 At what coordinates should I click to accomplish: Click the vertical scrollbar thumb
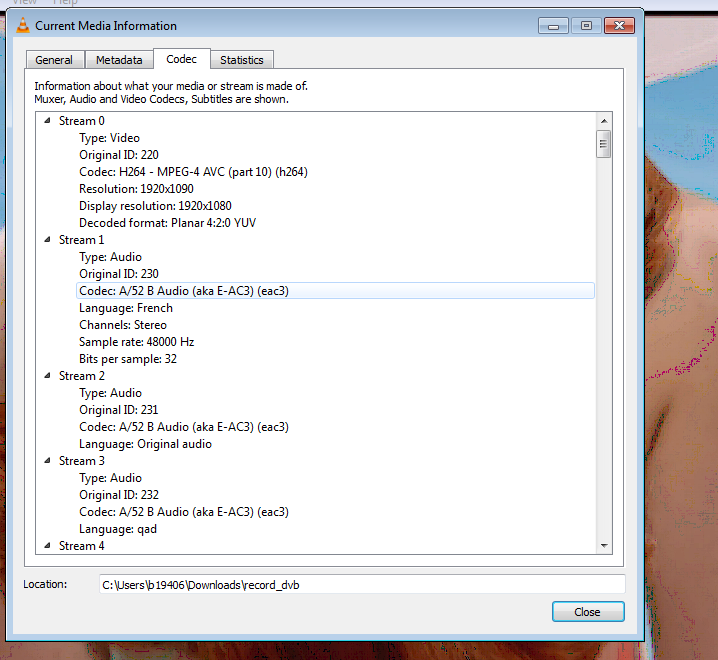click(604, 144)
